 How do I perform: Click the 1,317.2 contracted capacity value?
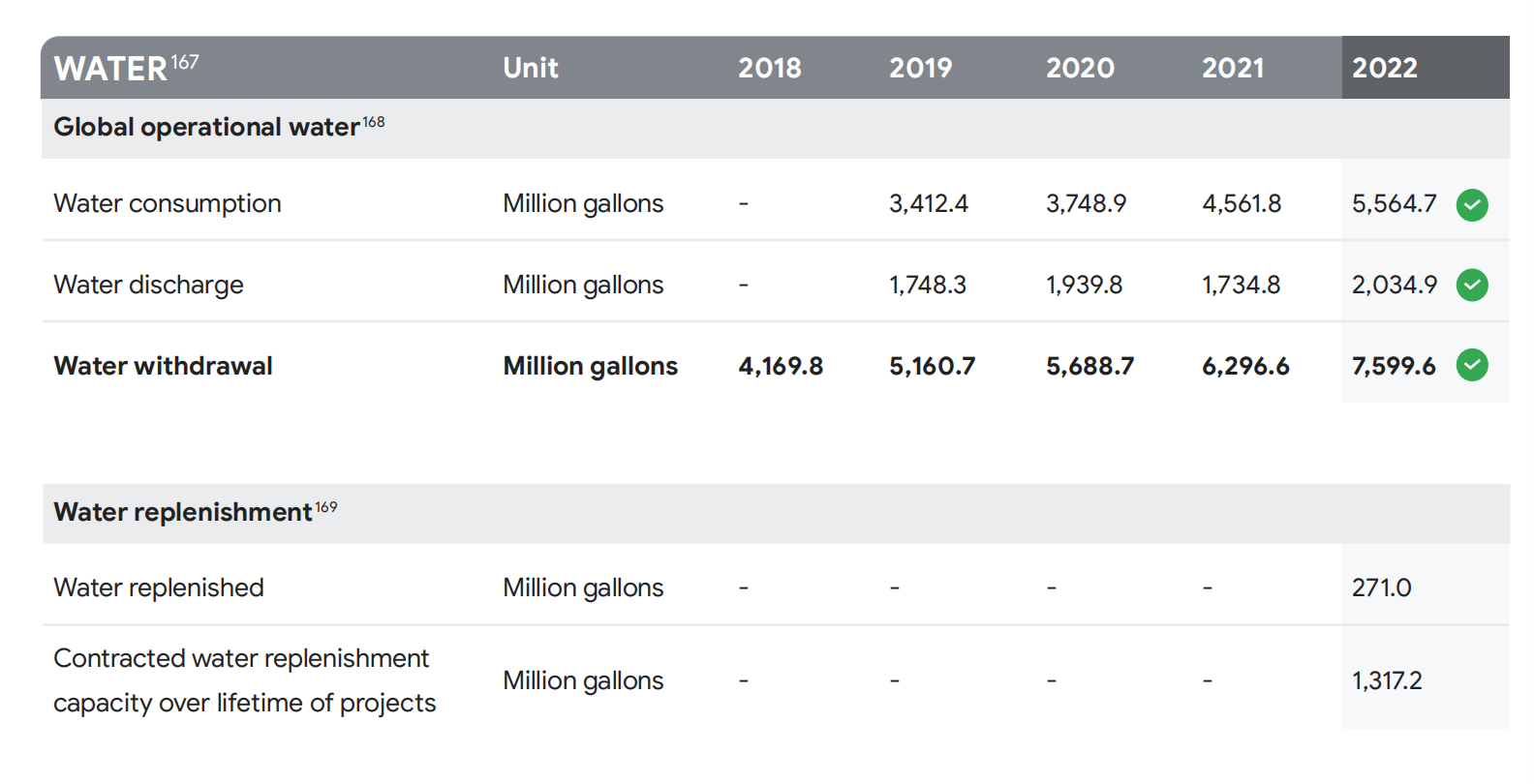[1386, 680]
